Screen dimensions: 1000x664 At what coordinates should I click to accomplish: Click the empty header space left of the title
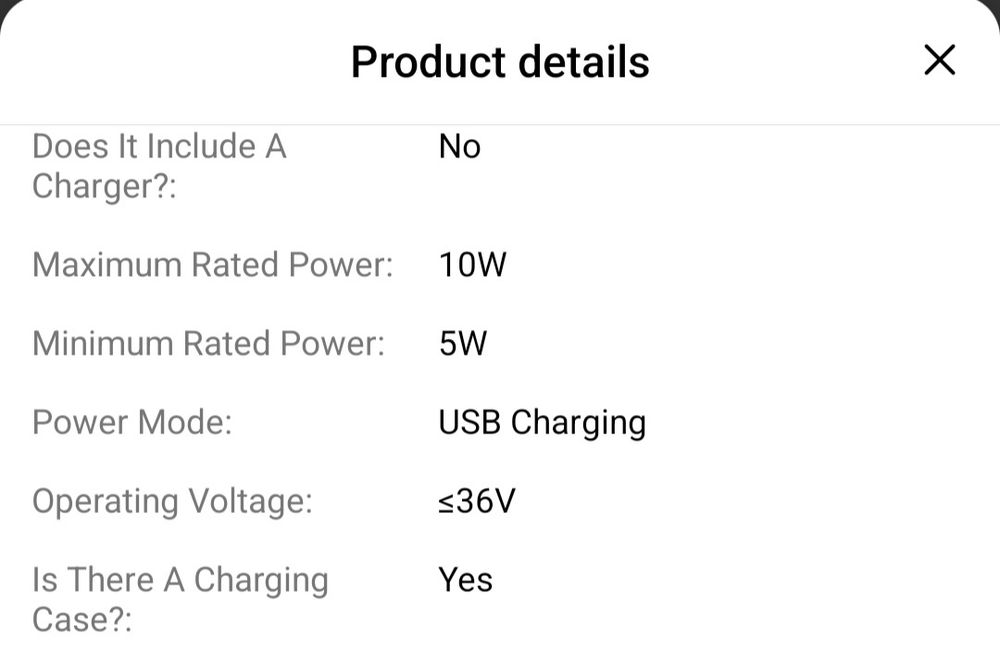(170, 62)
